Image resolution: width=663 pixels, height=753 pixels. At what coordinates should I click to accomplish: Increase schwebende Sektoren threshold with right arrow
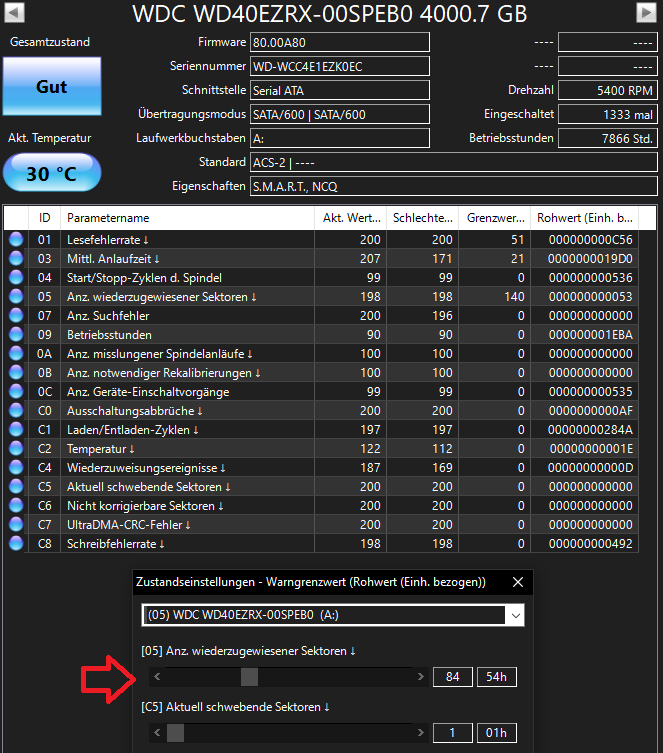[x=421, y=733]
